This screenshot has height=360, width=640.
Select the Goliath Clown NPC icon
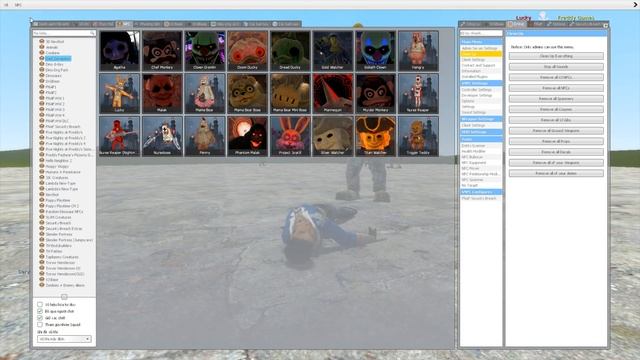[376, 51]
